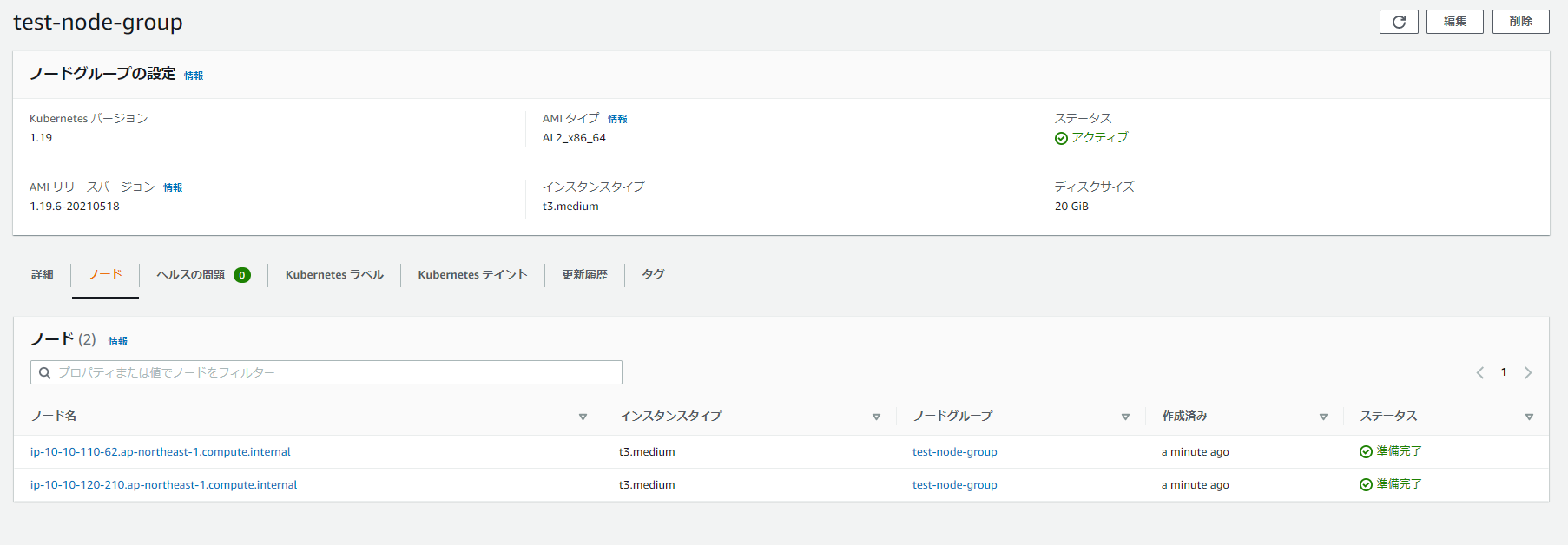Click the 編集 (Edit) button
1568x545 pixels.
coord(1454,22)
